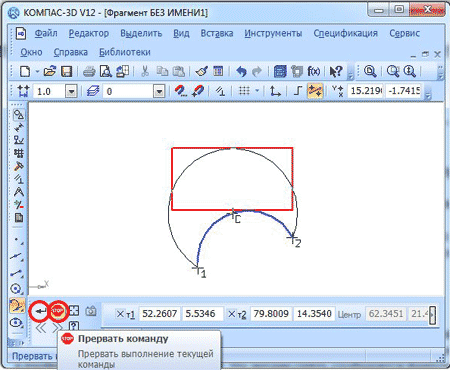Click the Y coordinate field -1.7415

pos(404,91)
